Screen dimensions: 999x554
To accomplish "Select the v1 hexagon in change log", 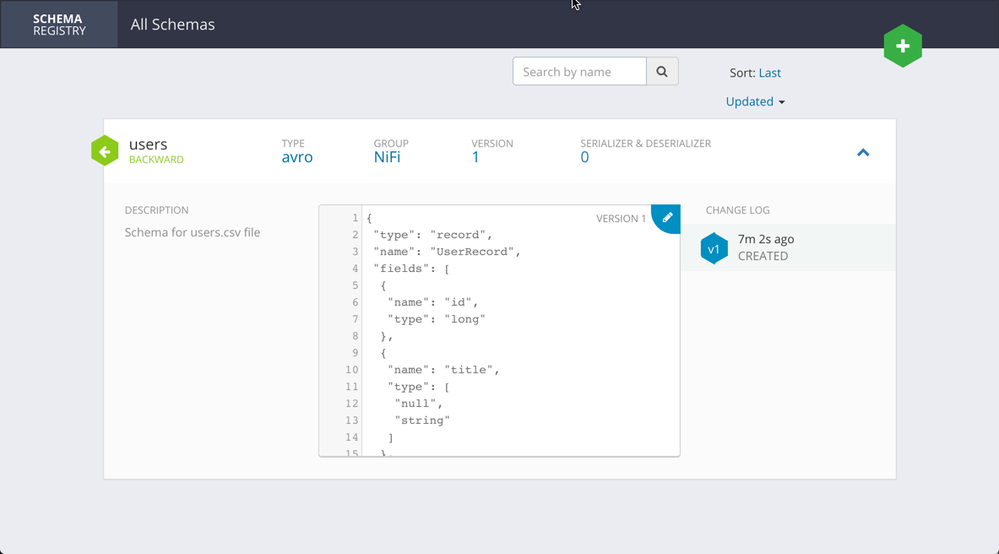I will click(714, 248).
